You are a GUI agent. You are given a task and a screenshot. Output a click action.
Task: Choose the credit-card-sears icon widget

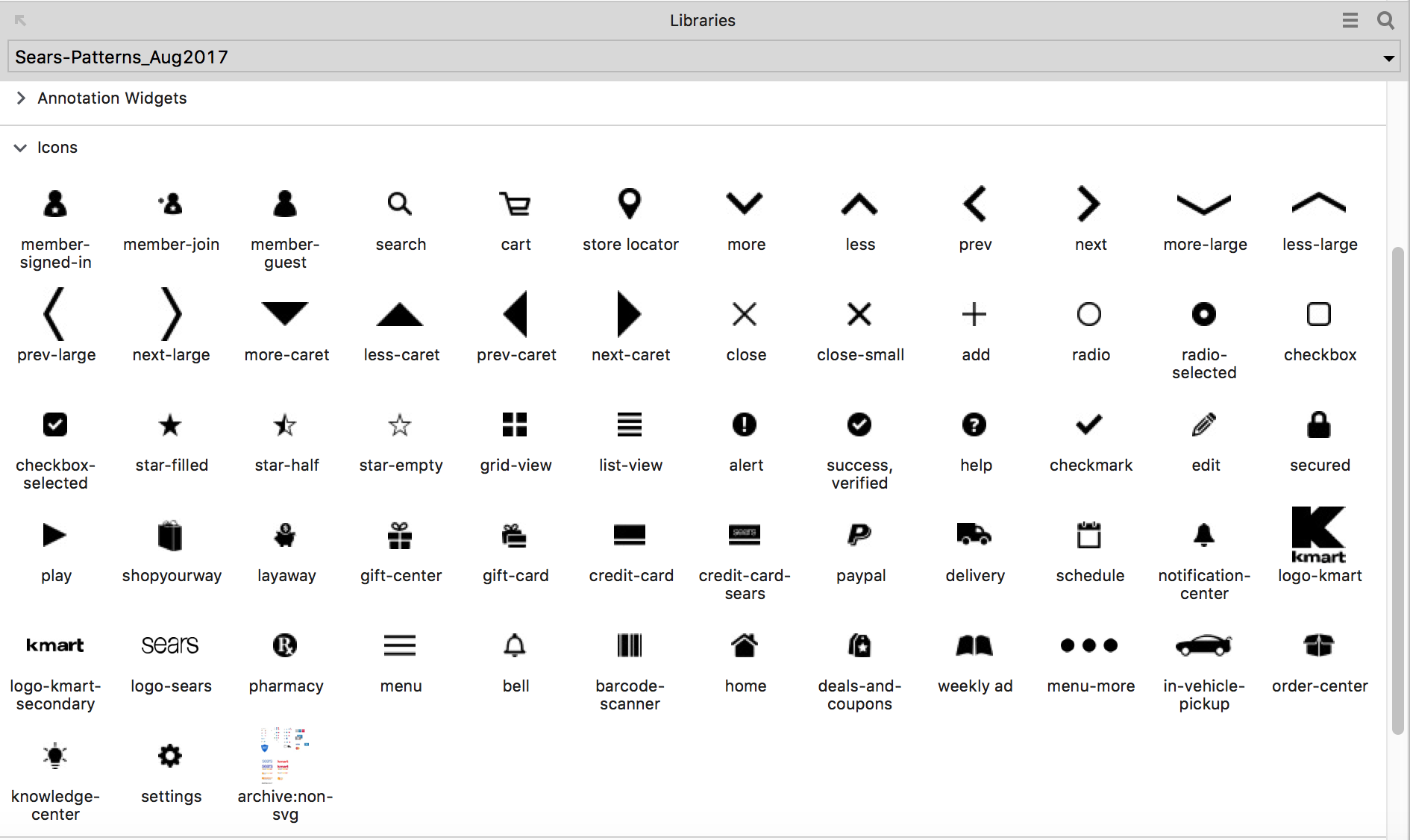click(x=745, y=535)
